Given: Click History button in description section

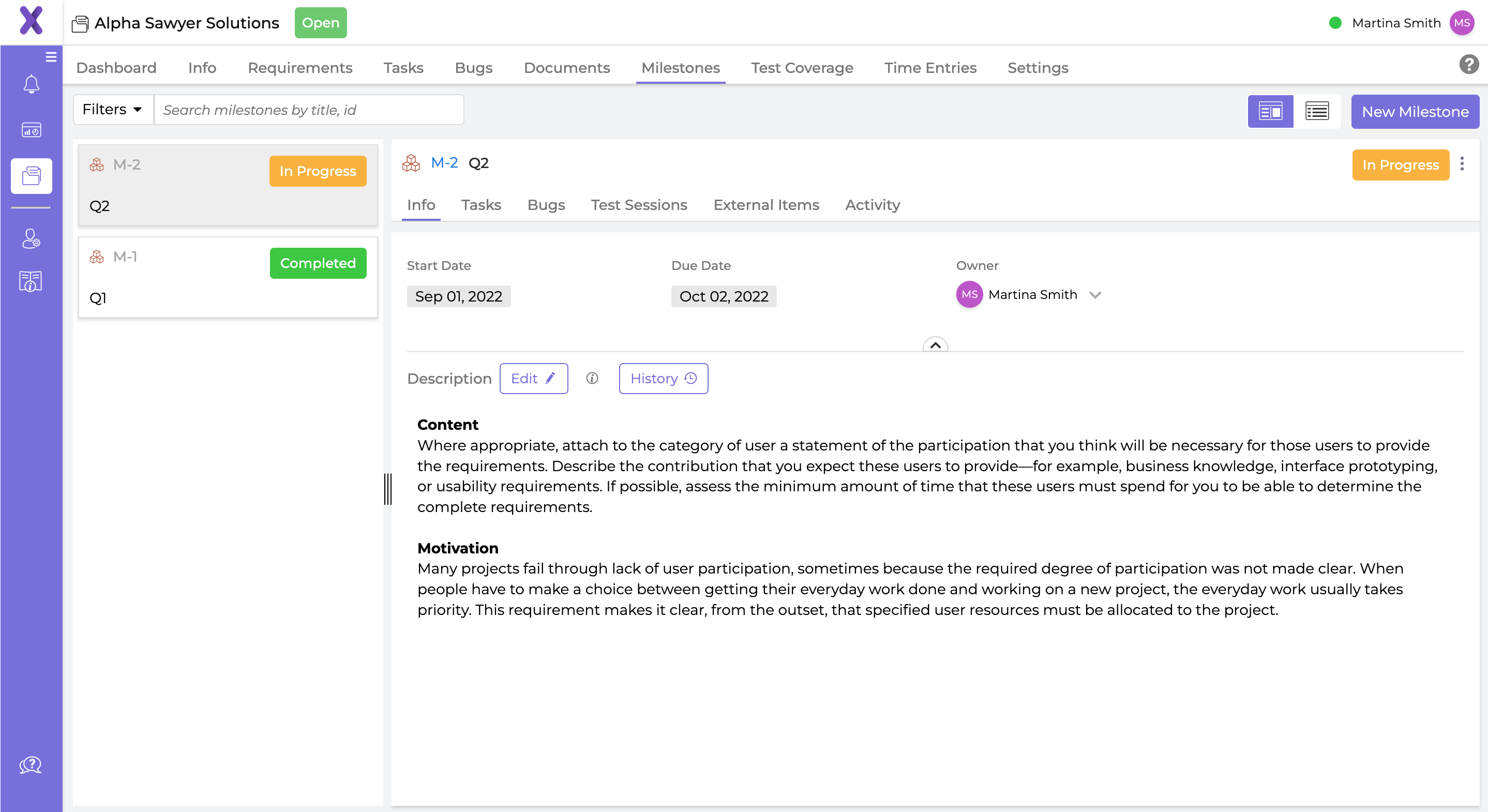Looking at the screenshot, I should pos(663,378).
